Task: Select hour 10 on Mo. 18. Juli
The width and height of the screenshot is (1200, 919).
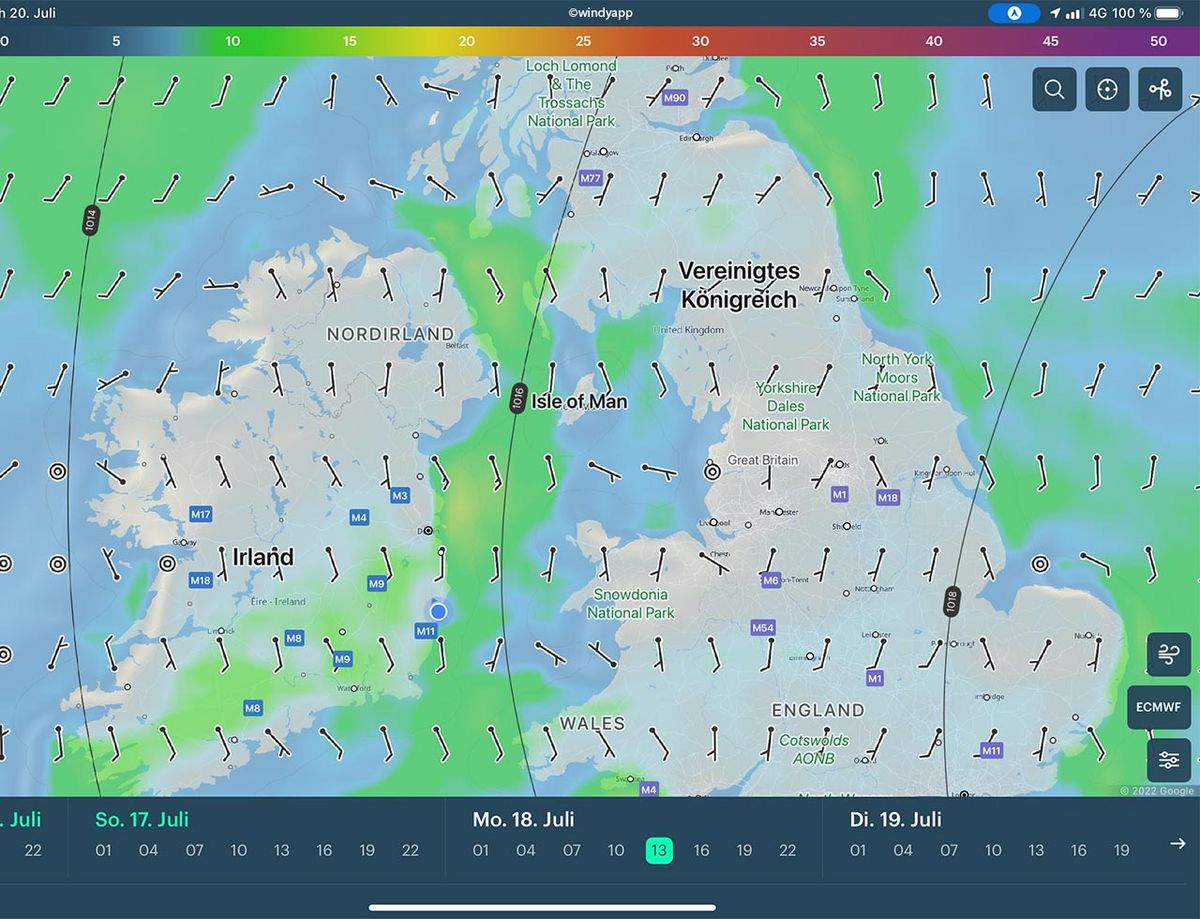Action: [616, 850]
